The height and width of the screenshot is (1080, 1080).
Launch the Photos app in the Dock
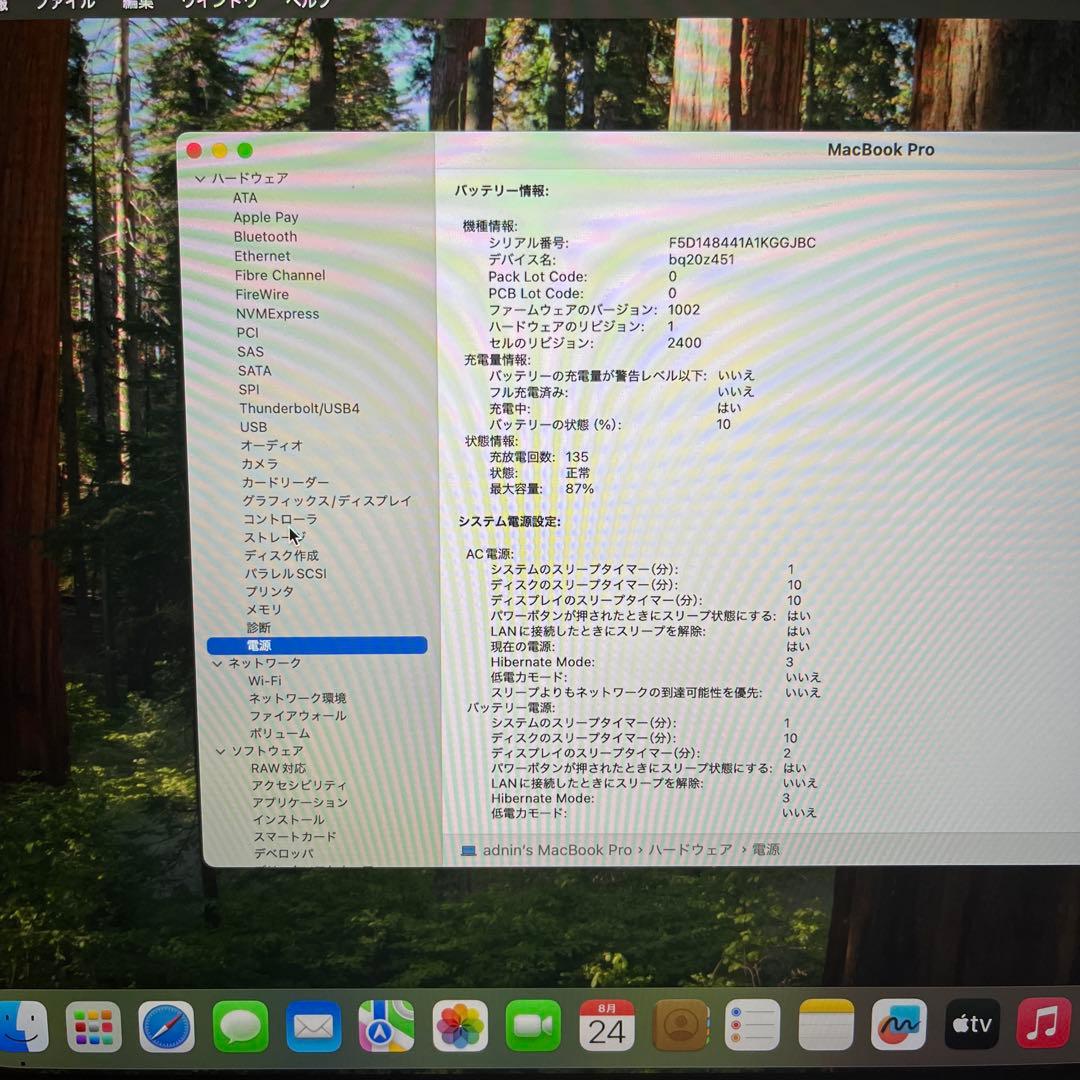[459, 1025]
